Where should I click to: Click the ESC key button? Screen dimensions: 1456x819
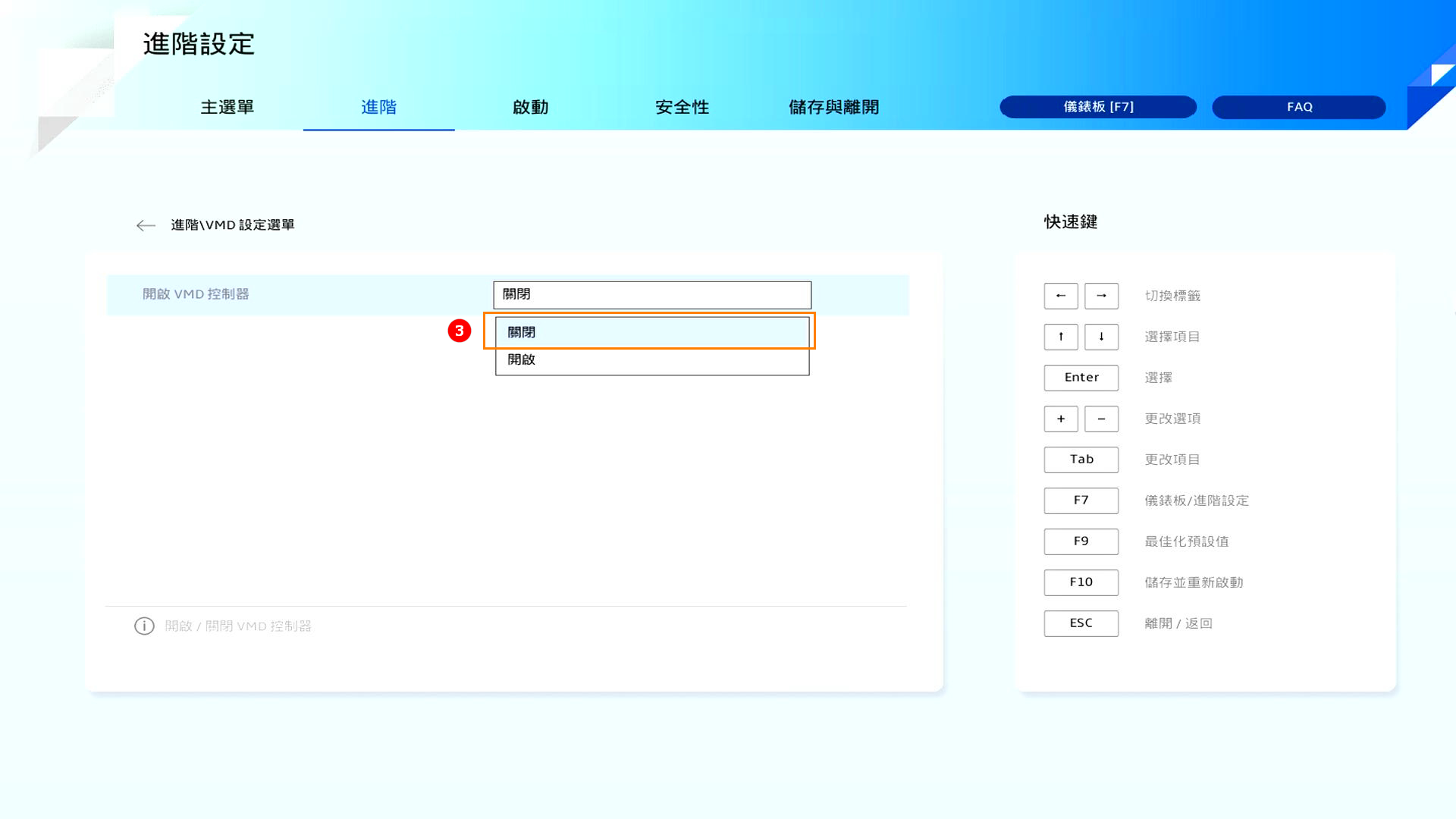[x=1081, y=623]
